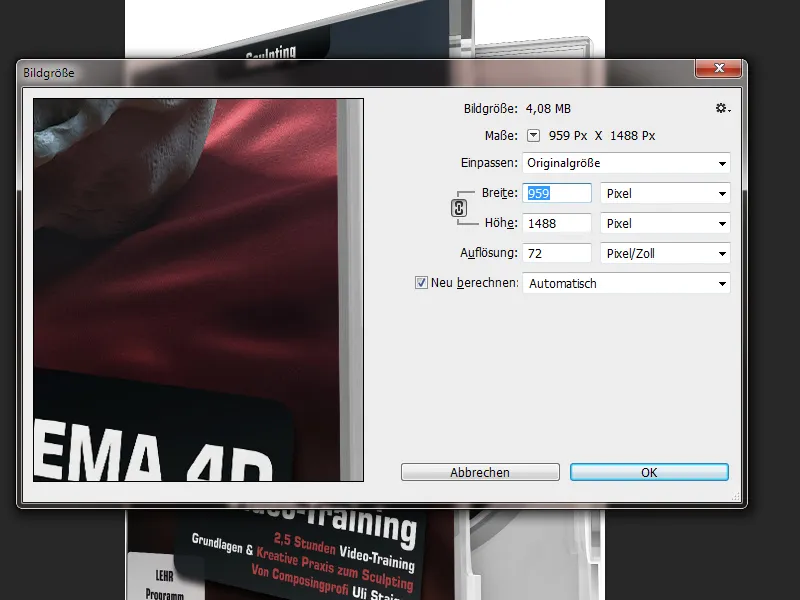Click the Breite input field with 959

pyautogui.click(x=557, y=193)
